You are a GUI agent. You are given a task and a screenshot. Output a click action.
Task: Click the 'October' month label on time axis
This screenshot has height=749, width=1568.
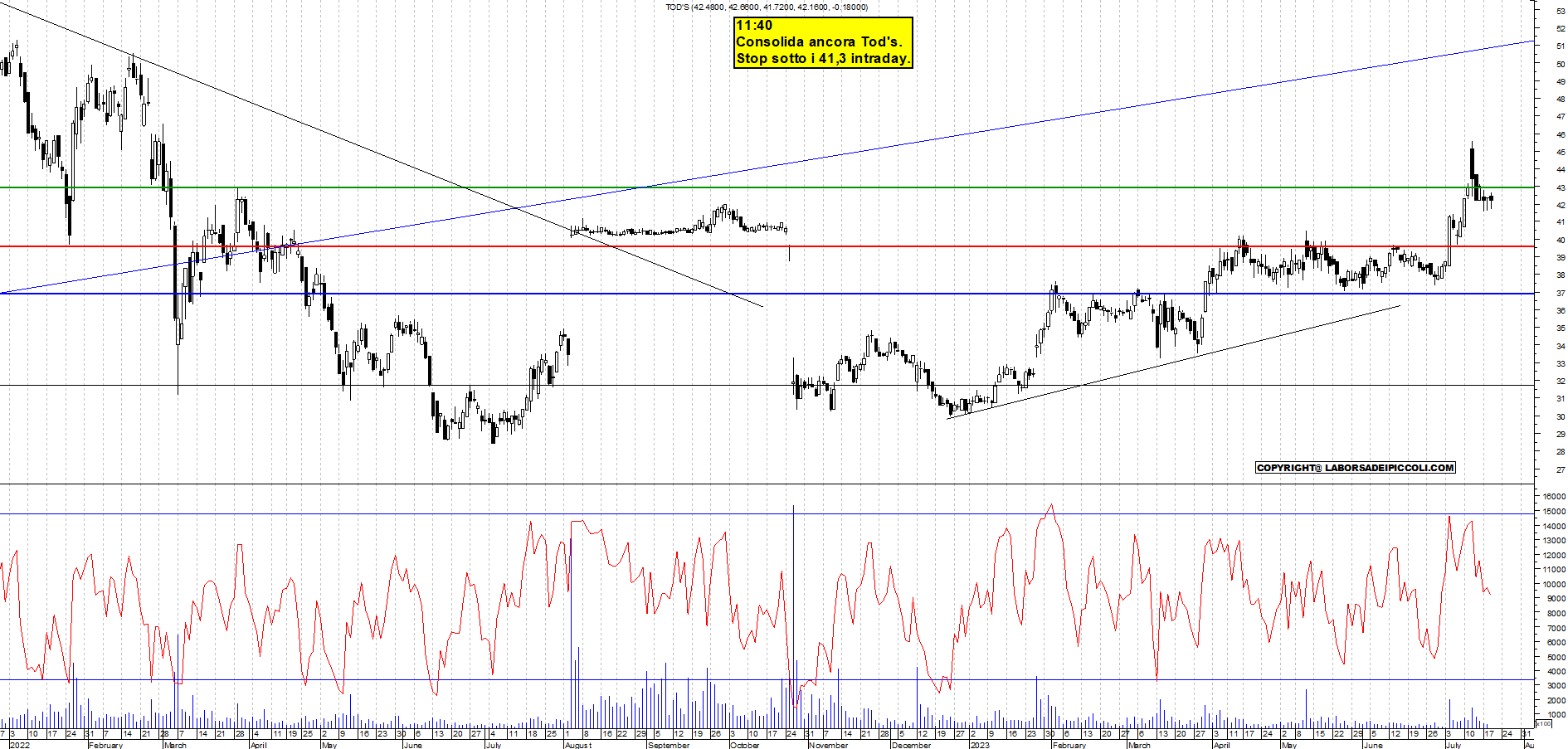[x=745, y=745]
